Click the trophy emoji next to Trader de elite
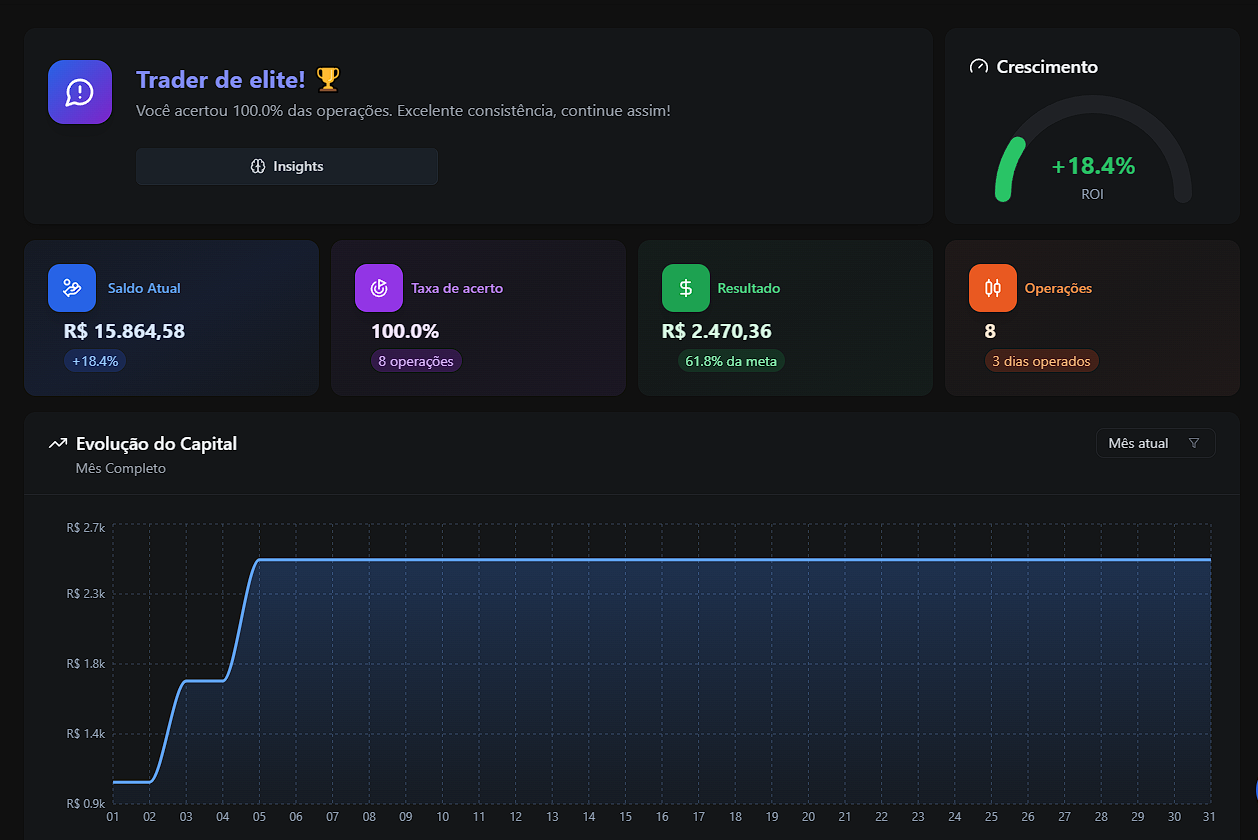The height and width of the screenshot is (840, 1258). [x=326, y=78]
